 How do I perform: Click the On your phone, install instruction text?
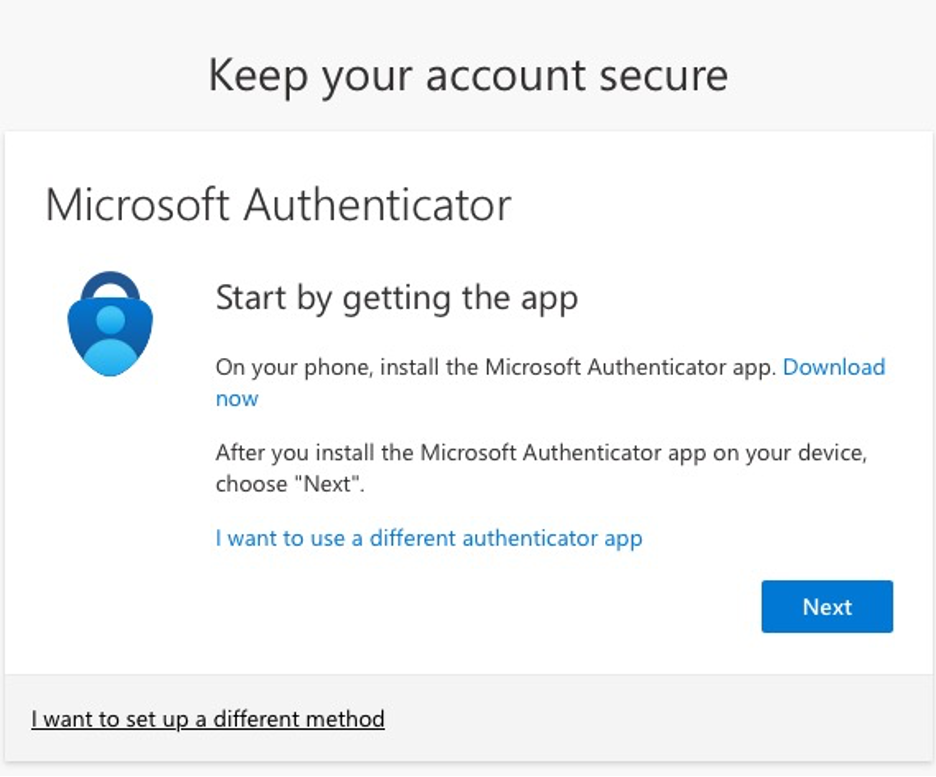tap(496, 367)
